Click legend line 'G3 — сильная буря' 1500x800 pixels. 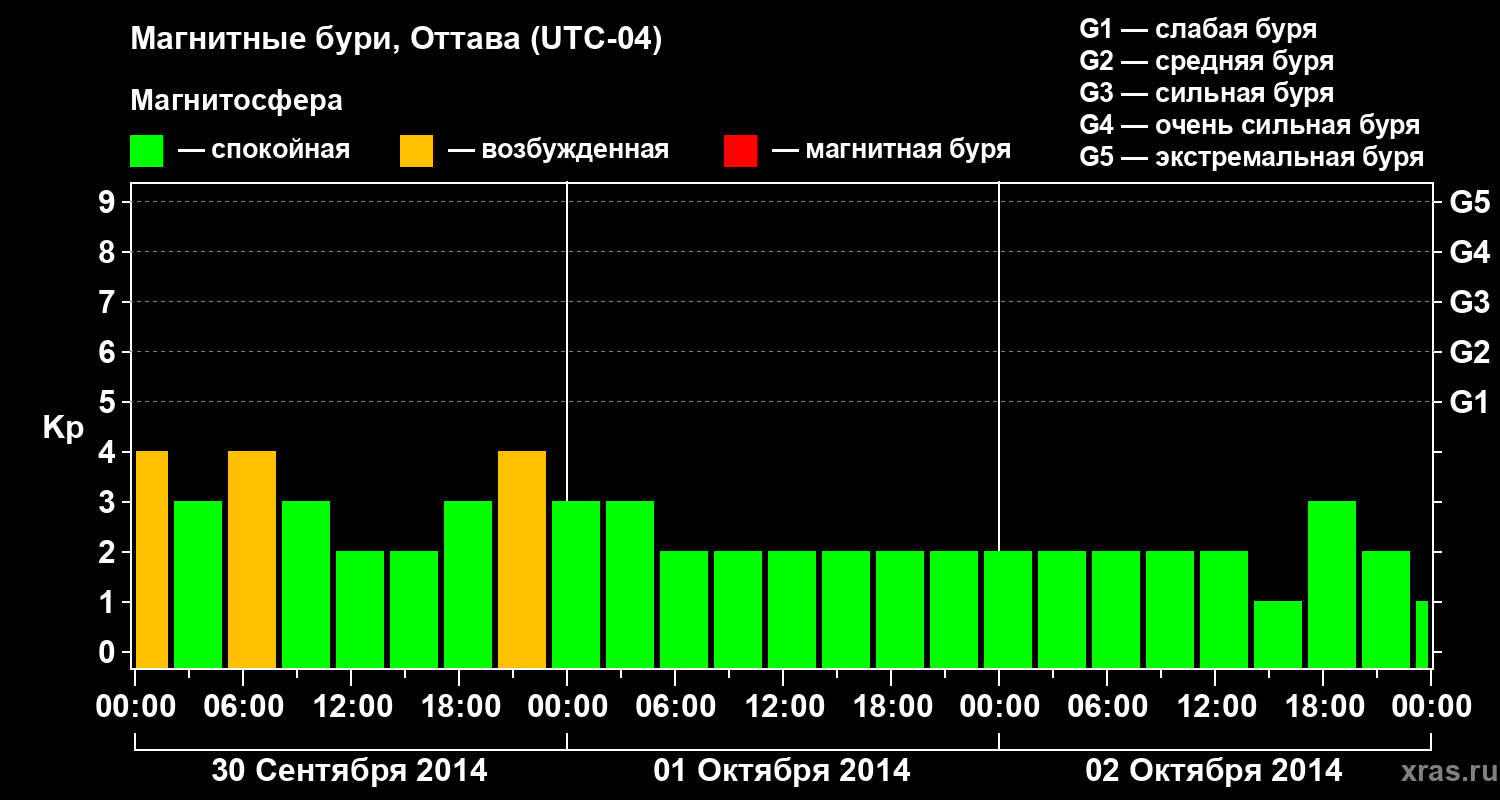pyautogui.click(x=1207, y=93)
